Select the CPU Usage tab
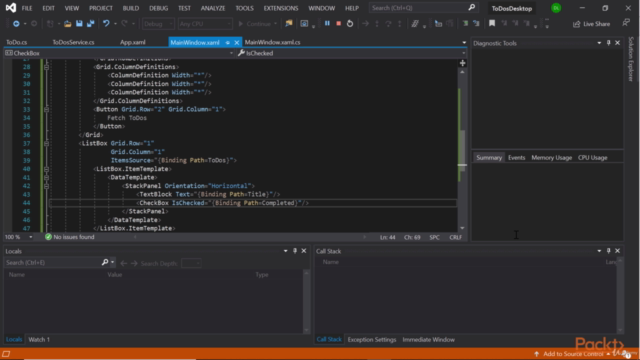The image size is (640, 360). point(593,158)
